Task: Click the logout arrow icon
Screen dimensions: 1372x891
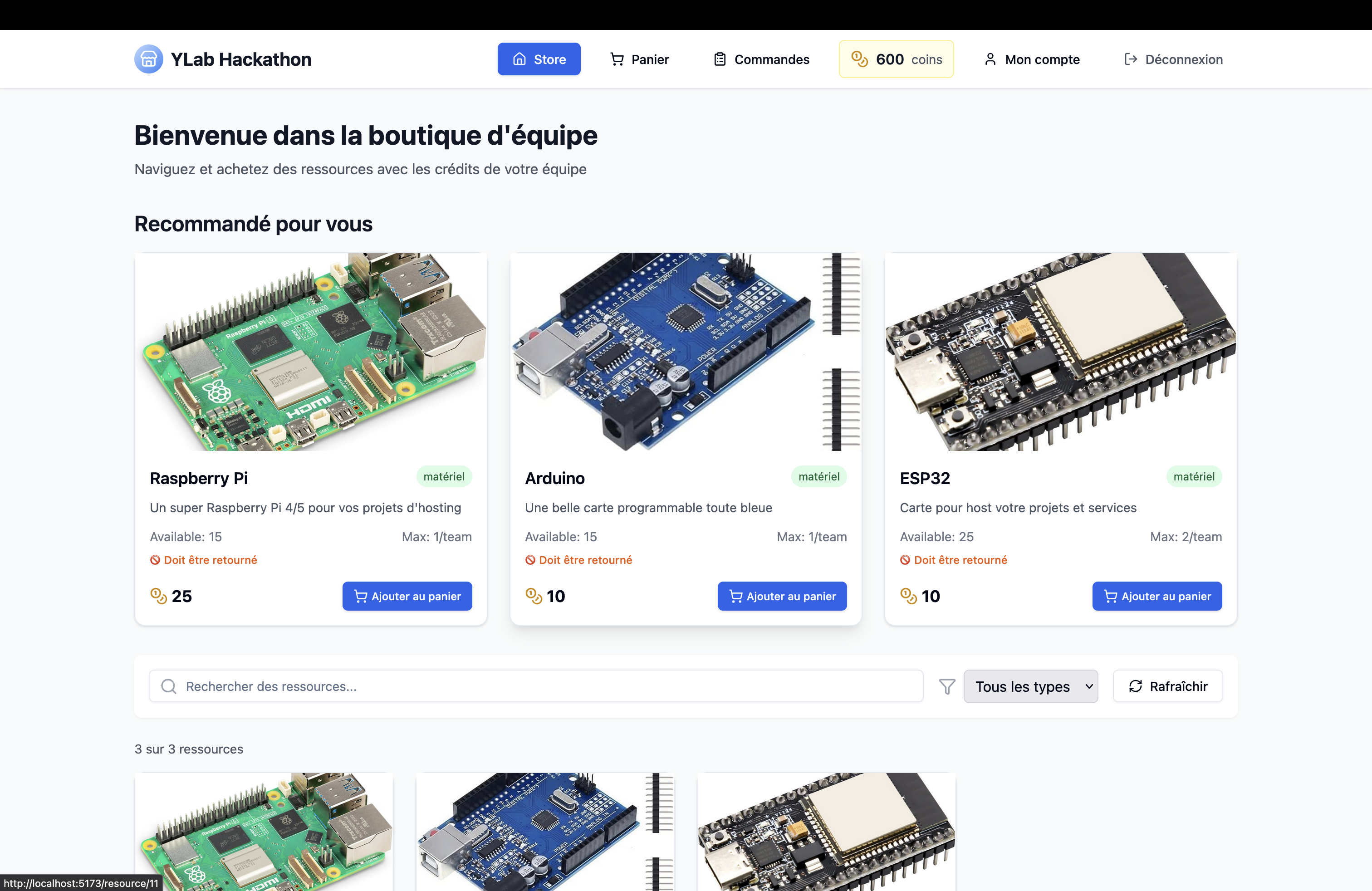Action: (1131, 59)
